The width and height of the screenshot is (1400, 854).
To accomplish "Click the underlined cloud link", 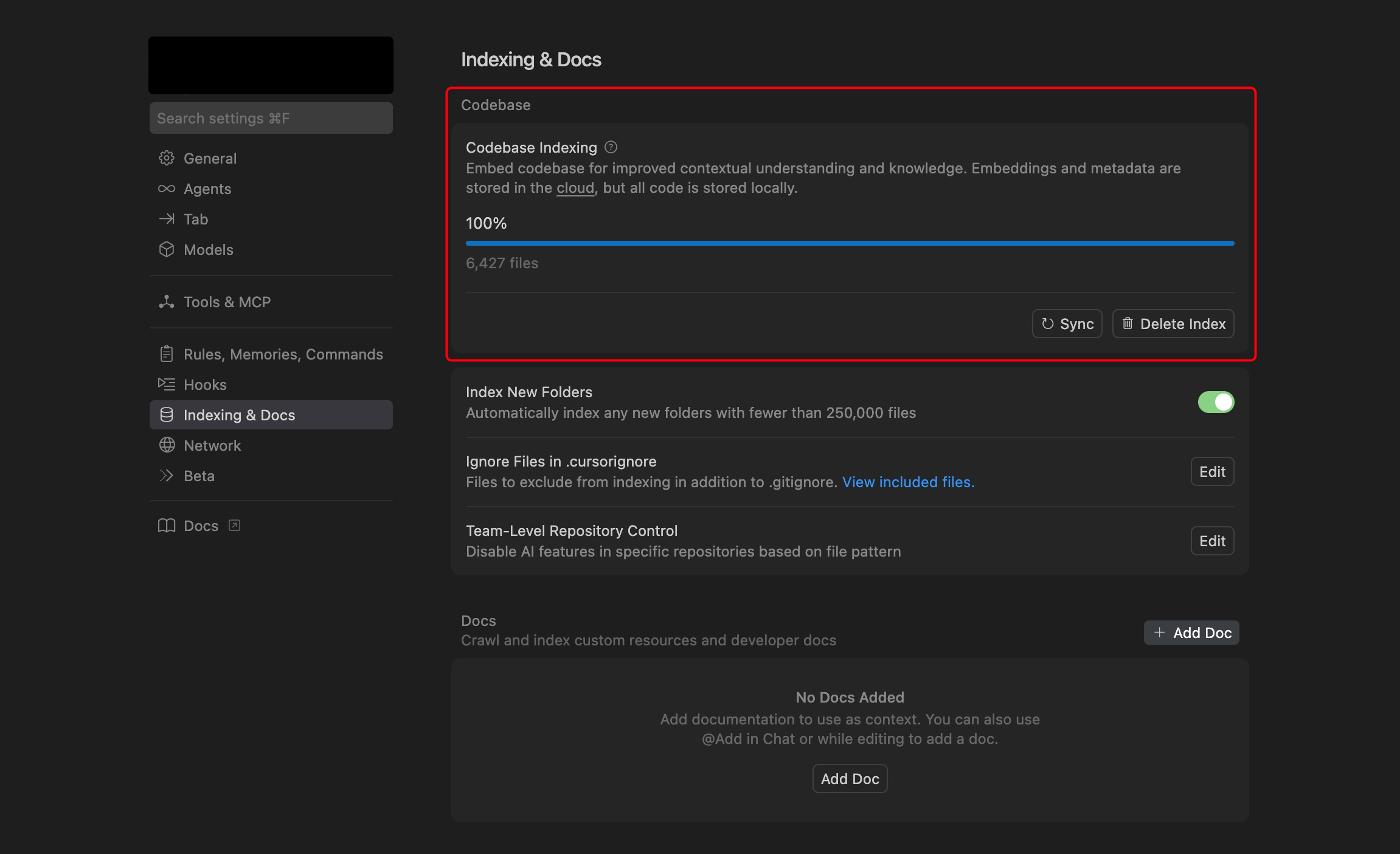I will (x=574, y=187).
